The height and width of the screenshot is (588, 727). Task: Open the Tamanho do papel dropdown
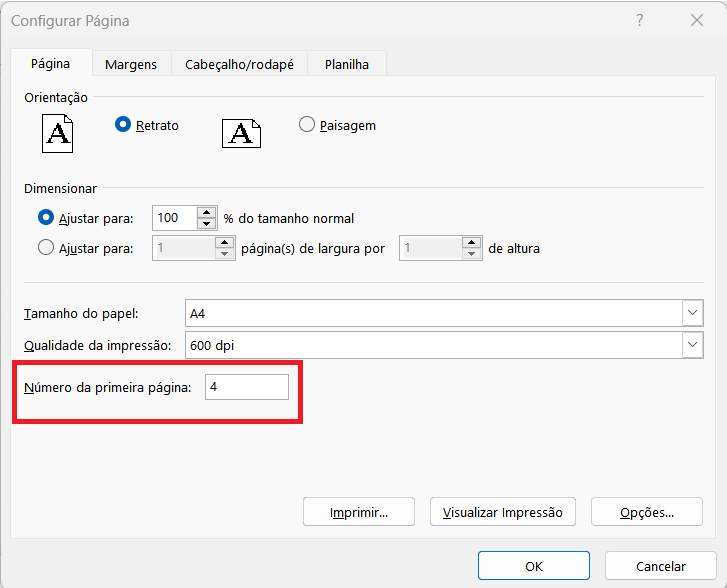click(692, 313)
